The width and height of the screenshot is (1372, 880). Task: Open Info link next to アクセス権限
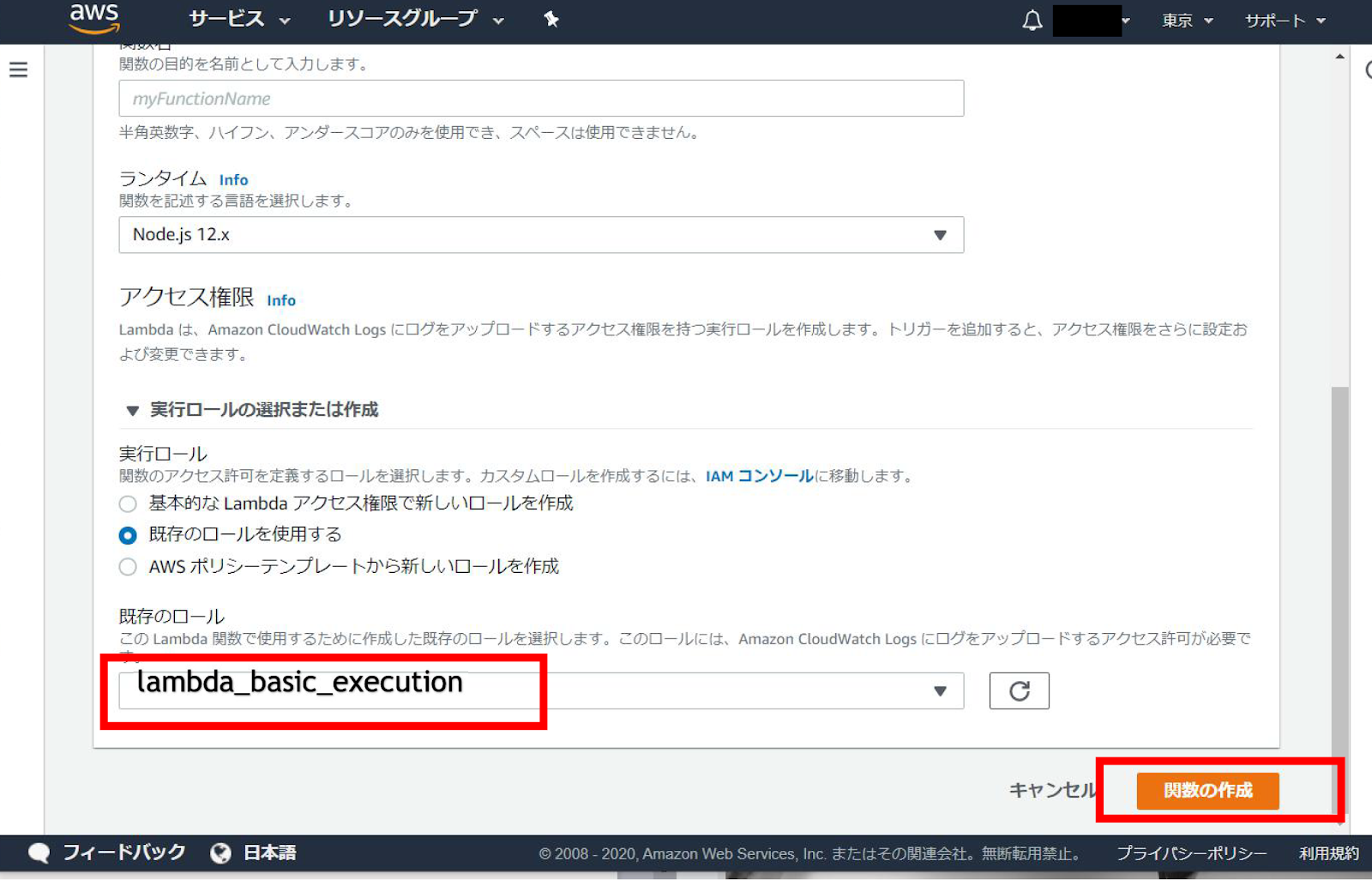click(281, 300)
